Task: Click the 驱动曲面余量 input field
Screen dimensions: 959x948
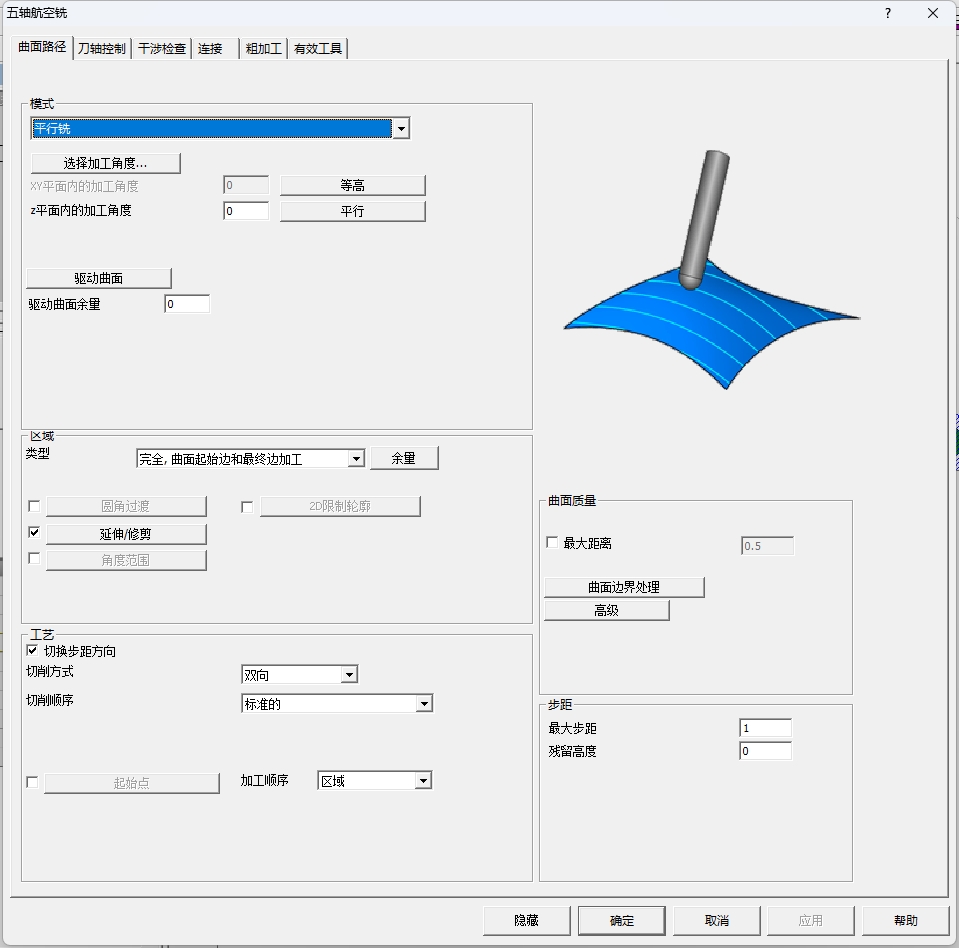Action: pos(187,304)
